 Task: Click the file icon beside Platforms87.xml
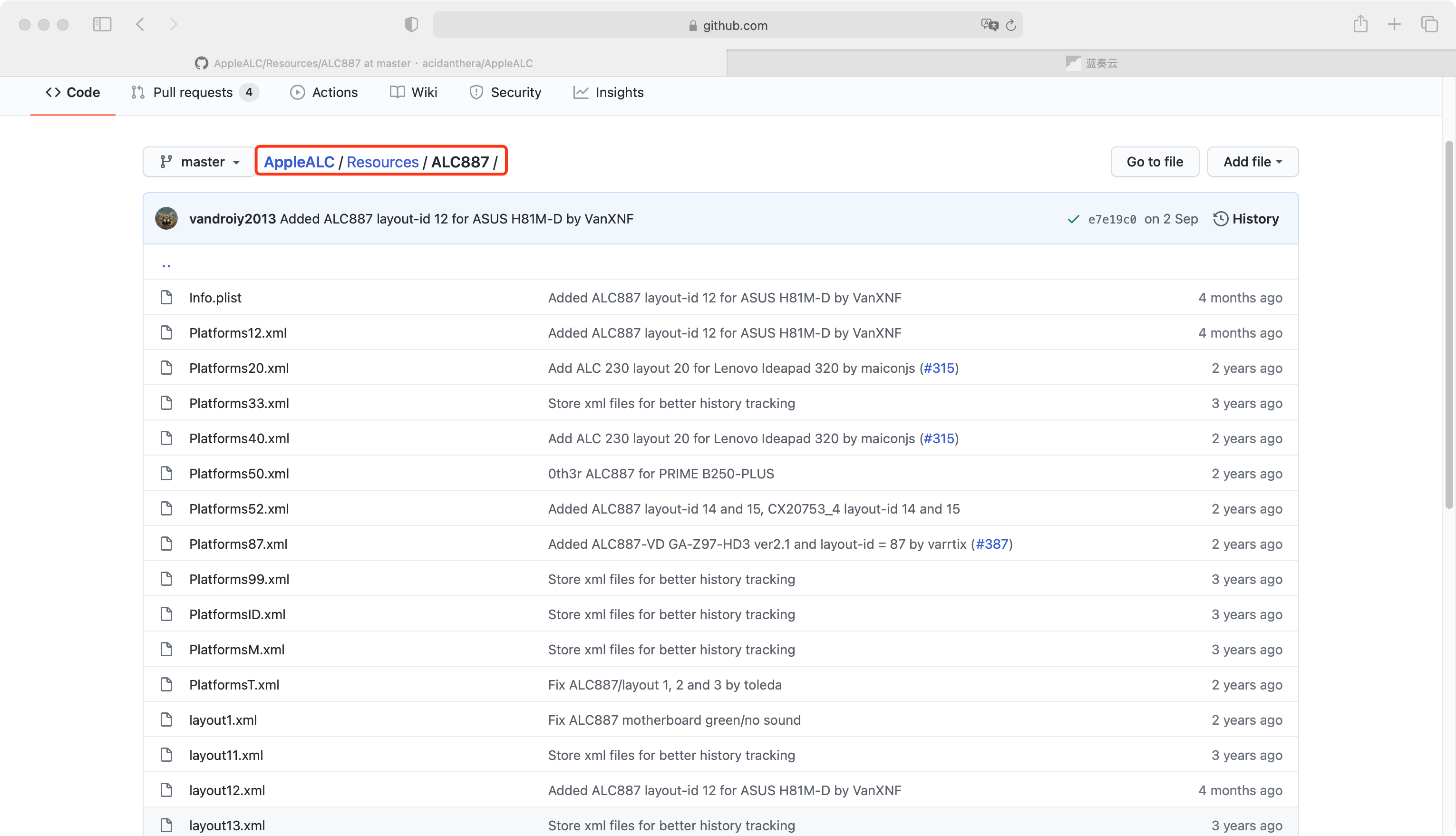point(166,544)
